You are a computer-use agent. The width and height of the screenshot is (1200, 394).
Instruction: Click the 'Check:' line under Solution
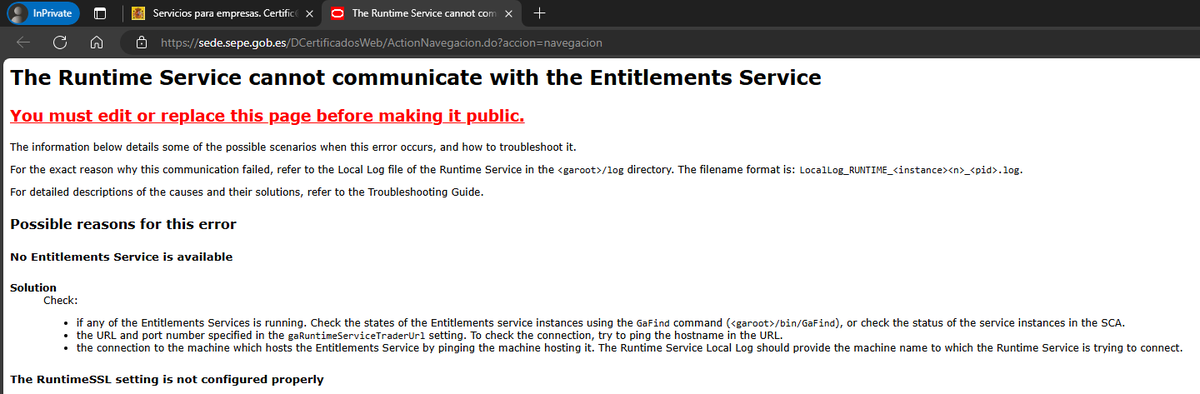click(61, 299)
